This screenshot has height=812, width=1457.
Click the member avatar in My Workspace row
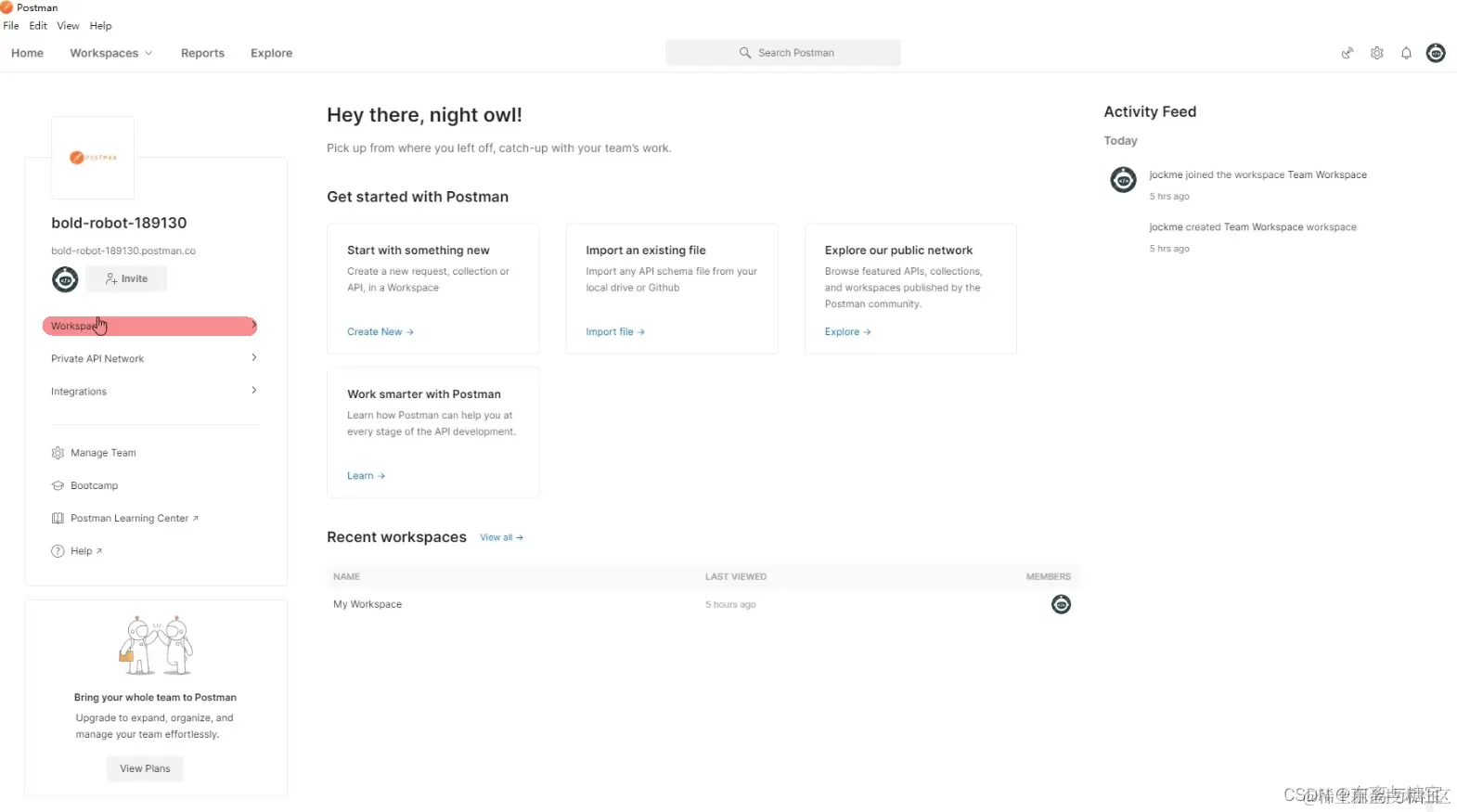[x=1061, y=604]
